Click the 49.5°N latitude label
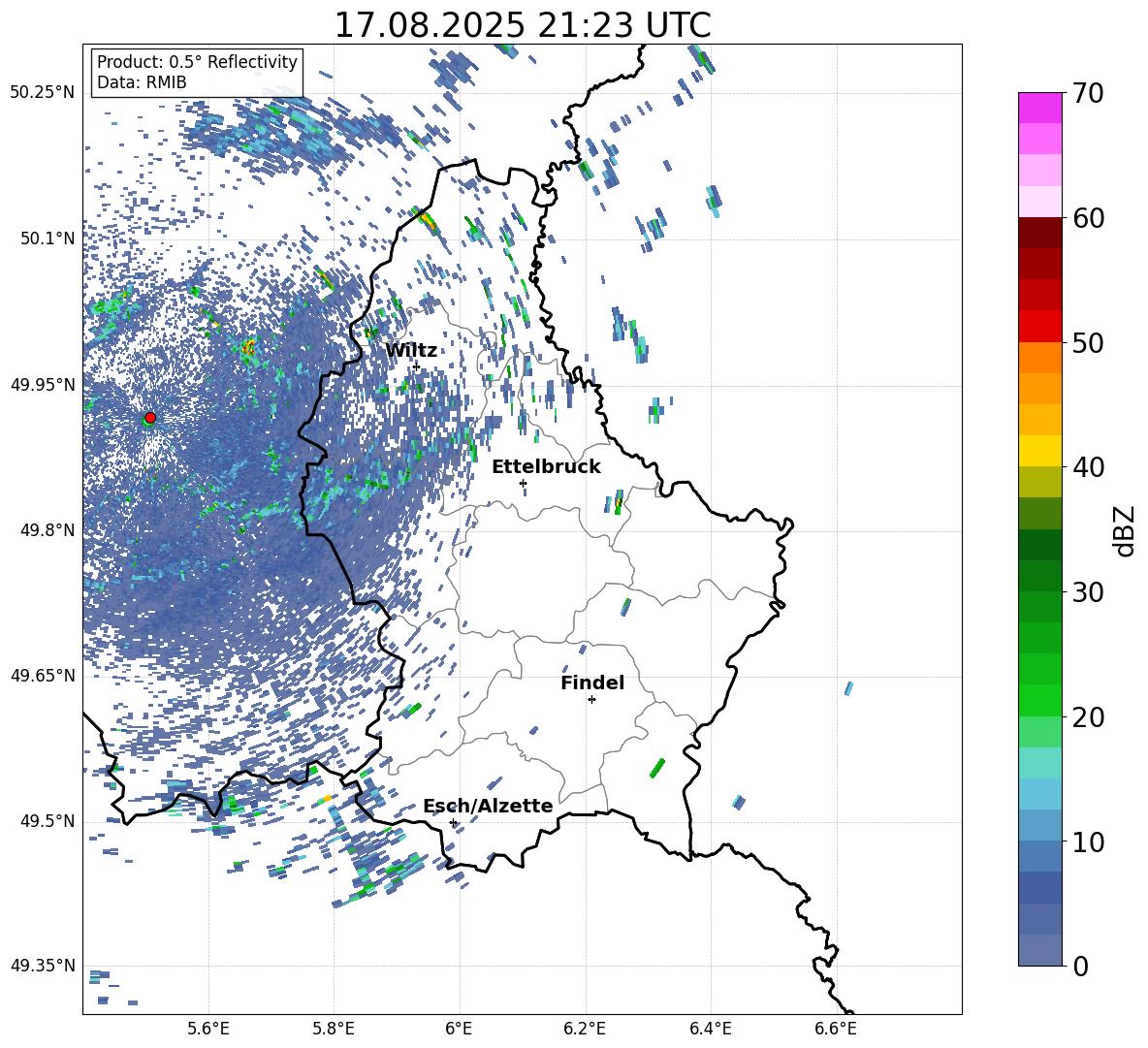Screen dimensions: 1148x1048 click(47, 821)
